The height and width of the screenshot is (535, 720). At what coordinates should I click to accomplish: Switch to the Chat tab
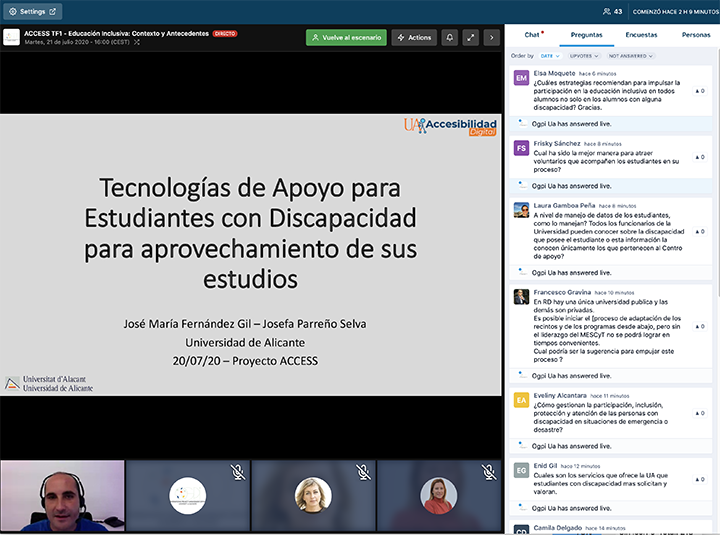pyautogui.click(x=532, y=35)
